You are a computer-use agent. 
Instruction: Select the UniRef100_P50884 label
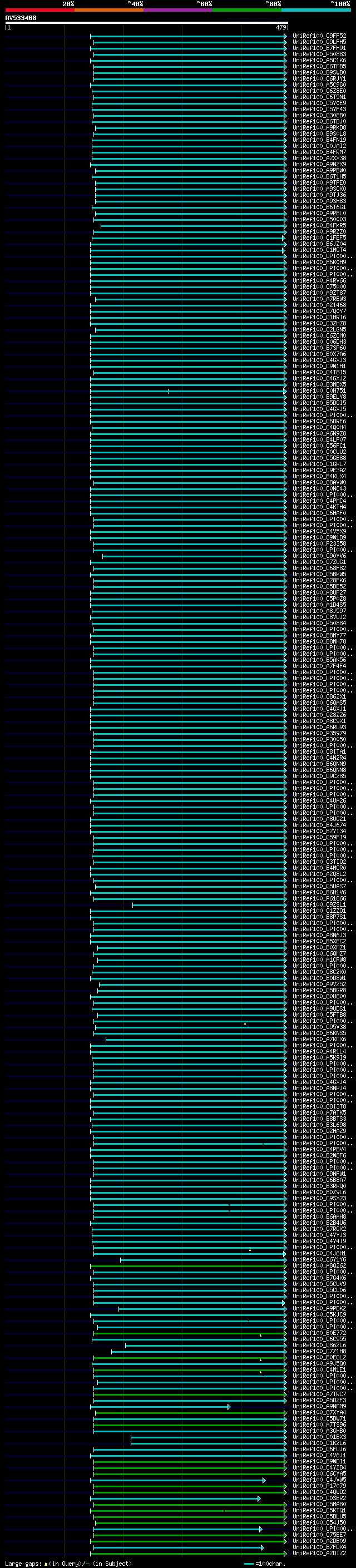(x=319, y=624)
